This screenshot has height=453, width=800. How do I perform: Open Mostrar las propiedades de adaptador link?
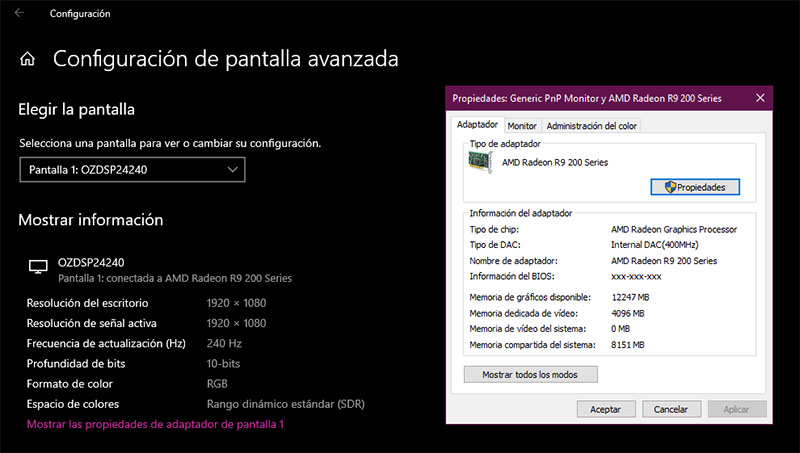click(x=155, y=424)
